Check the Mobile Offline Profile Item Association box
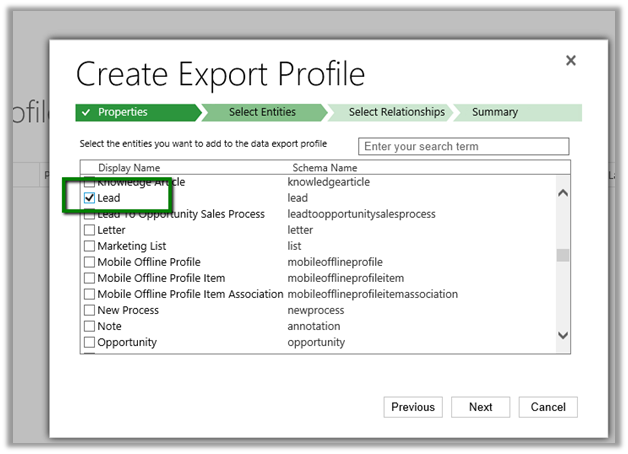The height and width of the screenshot is (454, 628). click(x=90, y=294)
